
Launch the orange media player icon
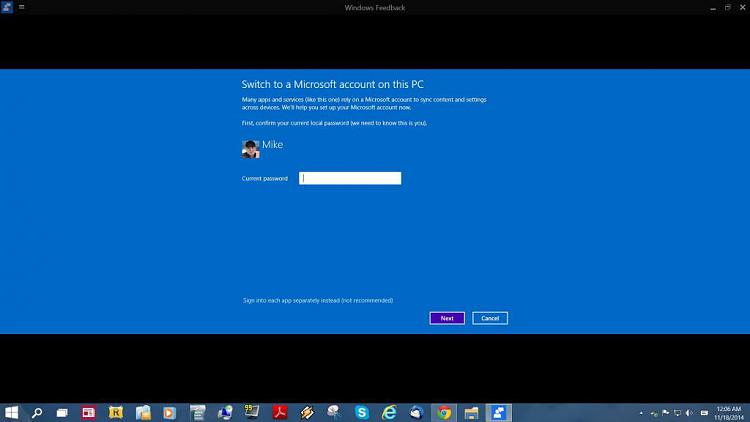click(x=169, y=412)
